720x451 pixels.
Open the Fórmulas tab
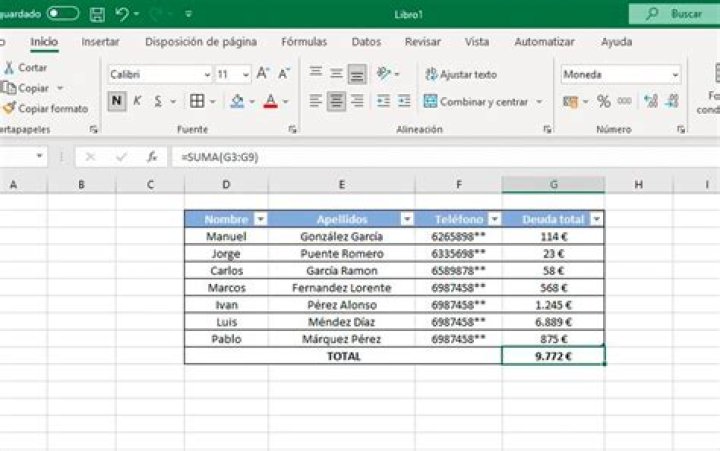[x=304, y=42]
